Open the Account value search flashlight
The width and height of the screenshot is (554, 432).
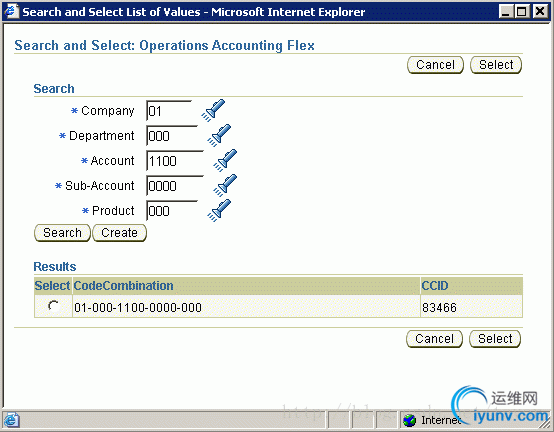(225, 160)
